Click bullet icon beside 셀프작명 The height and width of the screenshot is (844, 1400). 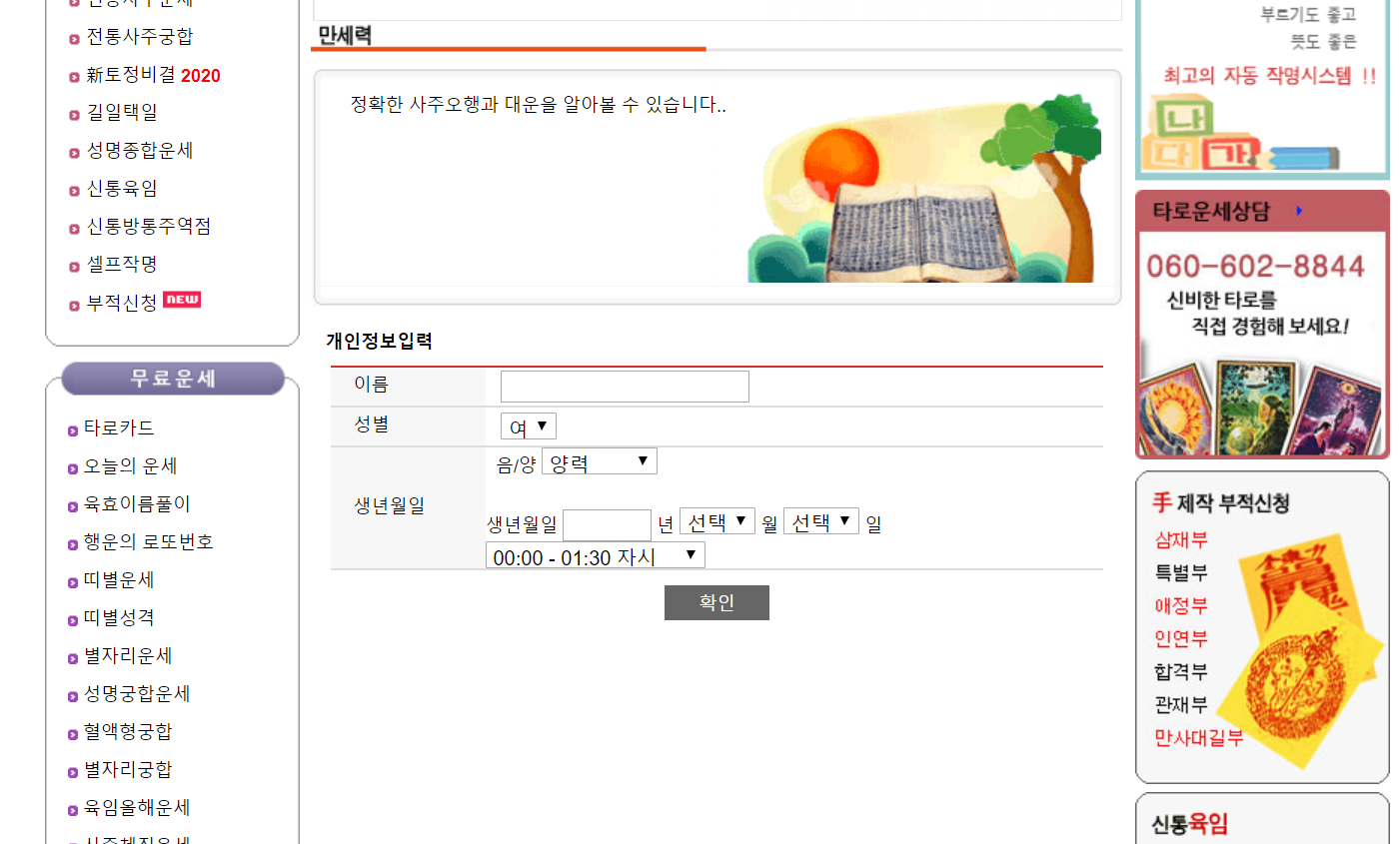point(74,268)
